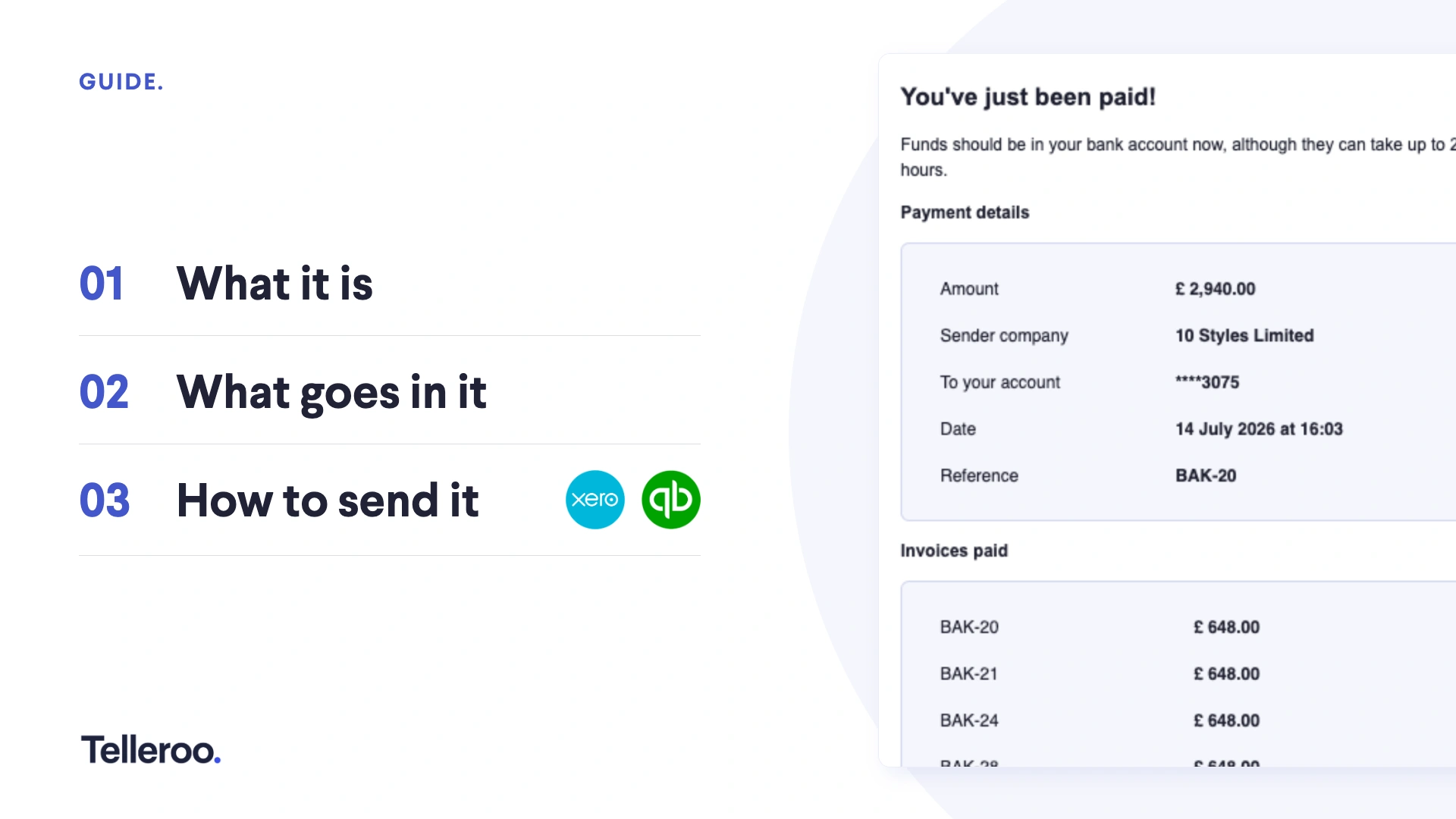1456x819 pixels.
Task: Open the 'What it is' section
Action: [x=275, y=284]
